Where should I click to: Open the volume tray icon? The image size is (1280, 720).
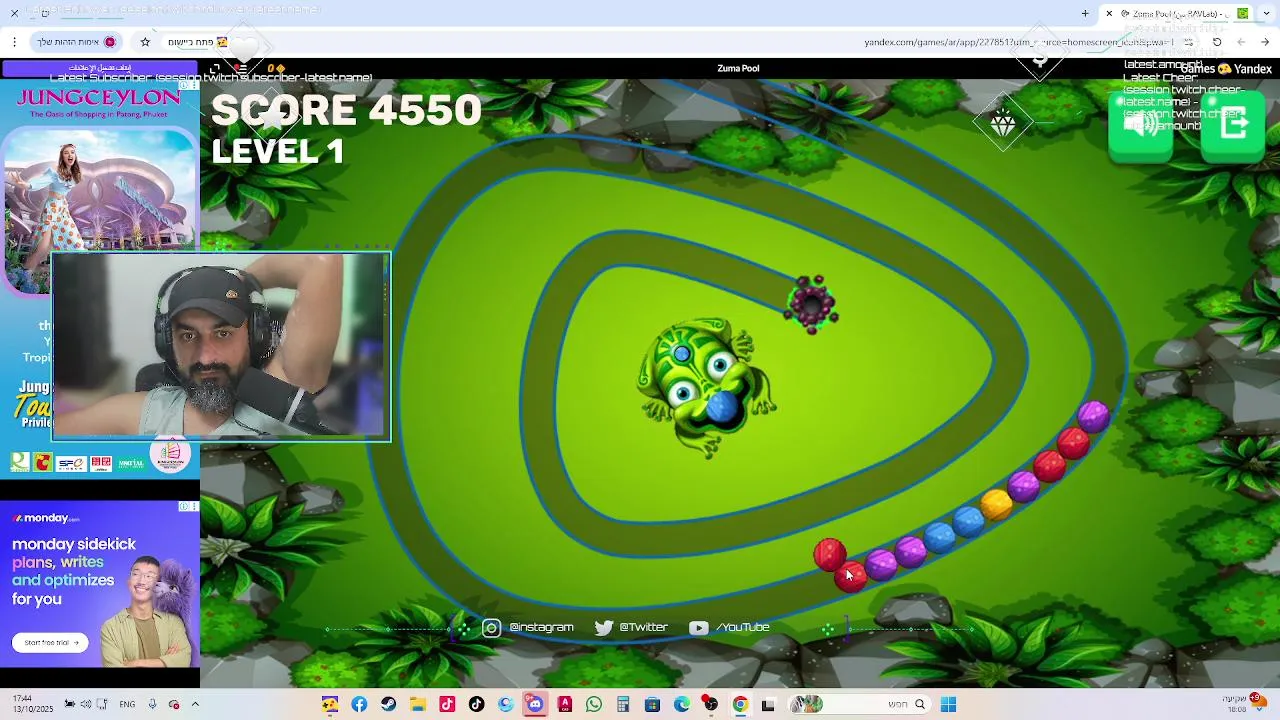(85, 704)
